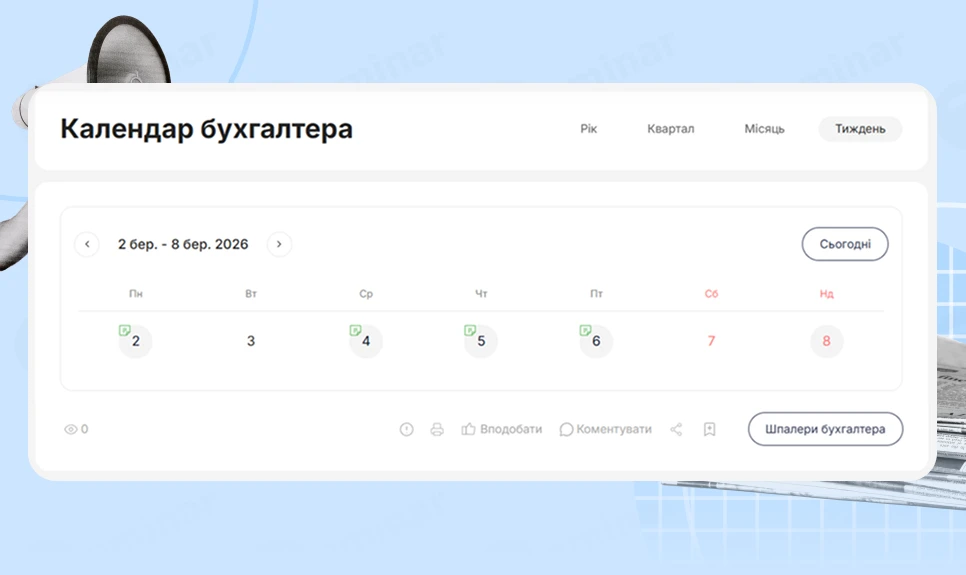The height and width of the screenshot is (575, 966).
Task: Click the Вт weekday label
Action: point(251,294)
